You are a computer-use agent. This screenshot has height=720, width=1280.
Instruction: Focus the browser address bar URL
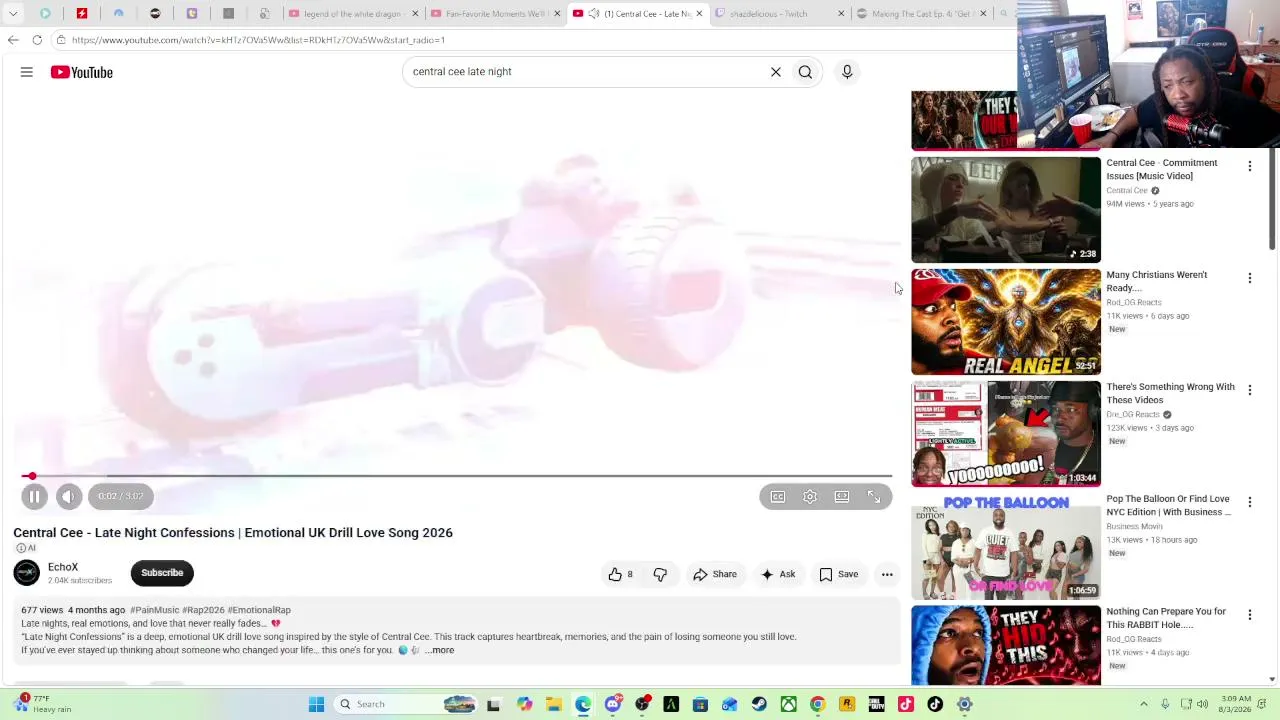coord(258,40)
